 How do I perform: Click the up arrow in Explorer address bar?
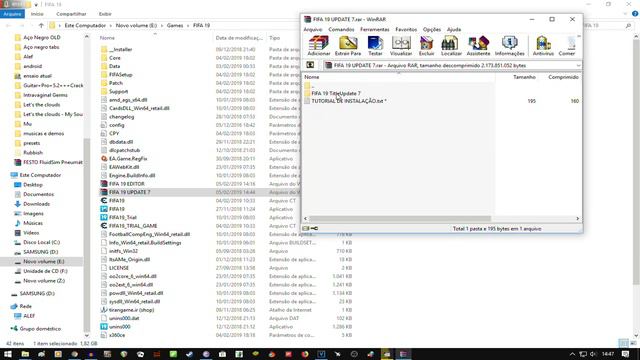(41, 25)
